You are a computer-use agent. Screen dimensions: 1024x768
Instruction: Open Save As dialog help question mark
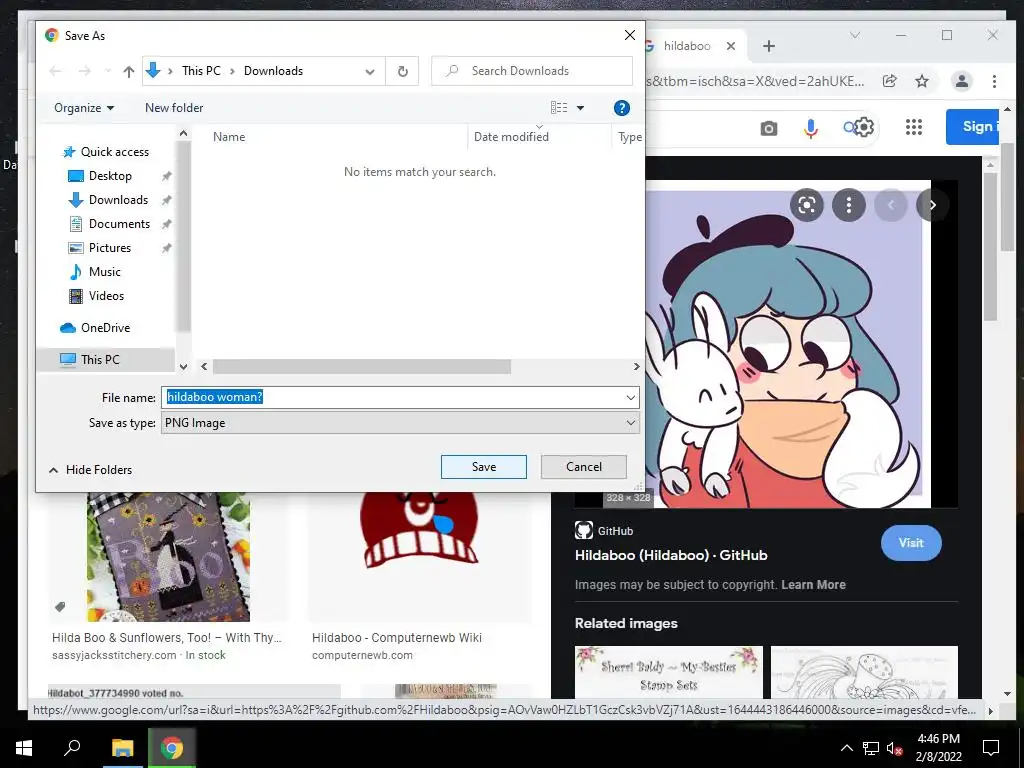point(622,108)
